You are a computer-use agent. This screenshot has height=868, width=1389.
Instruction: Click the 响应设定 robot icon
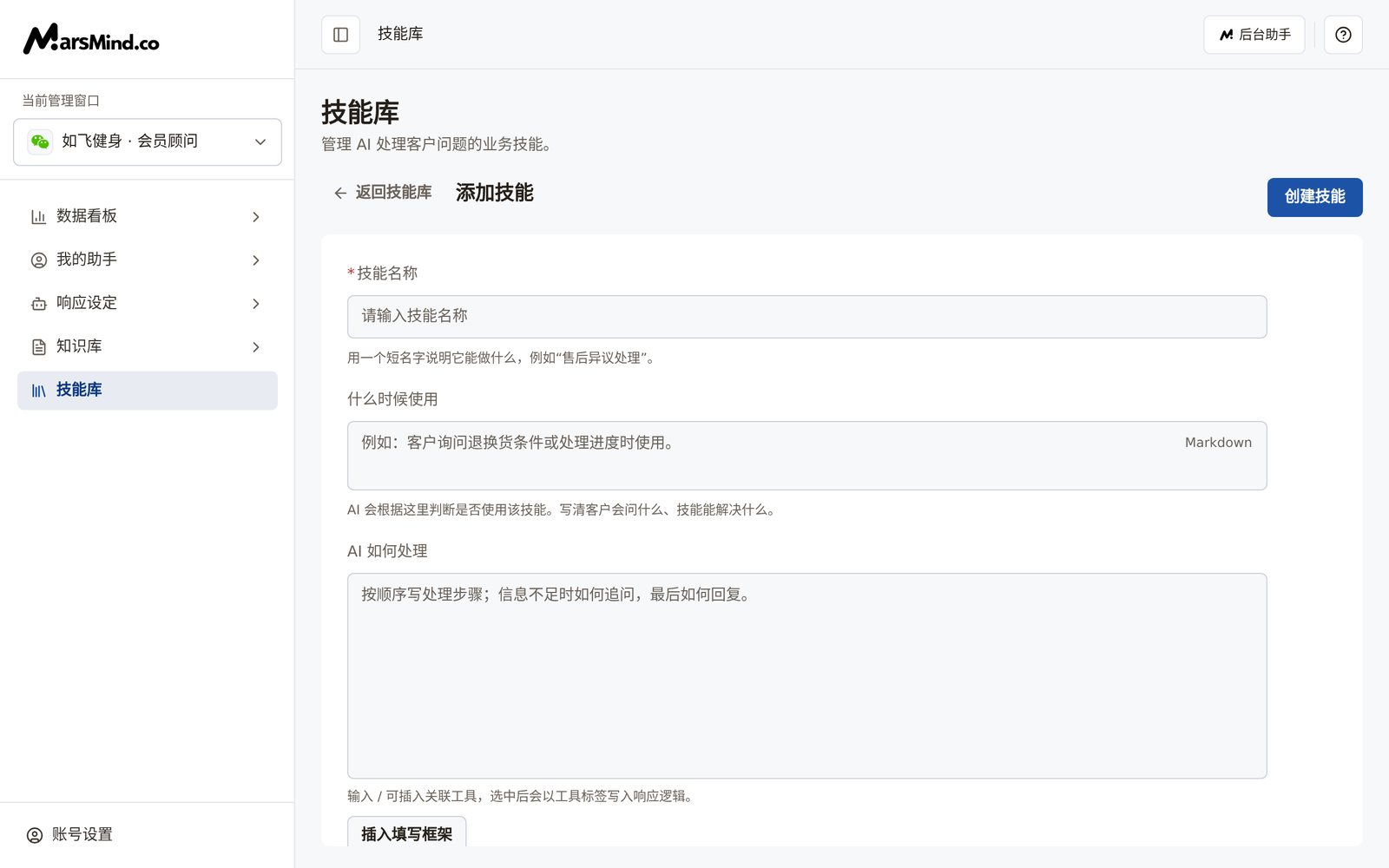point(38,304)
